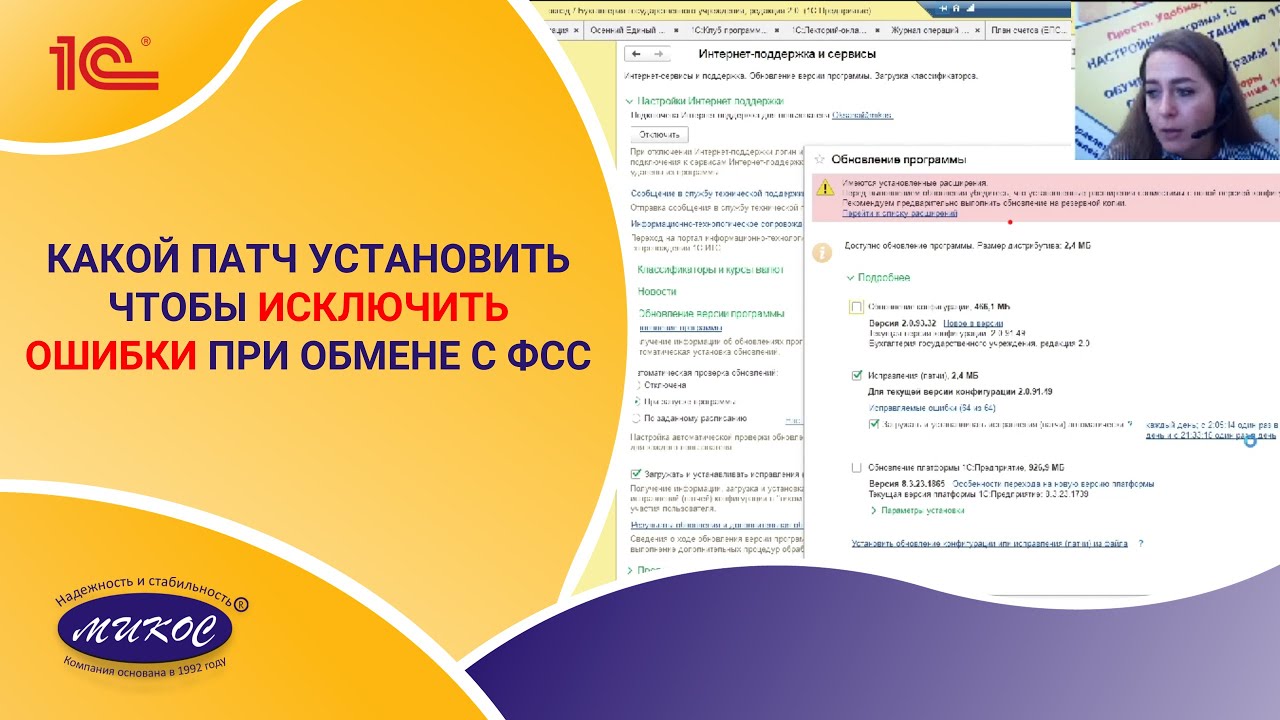
Task: Click the back arrow navigation button
Action: click(x=636, y=54)
